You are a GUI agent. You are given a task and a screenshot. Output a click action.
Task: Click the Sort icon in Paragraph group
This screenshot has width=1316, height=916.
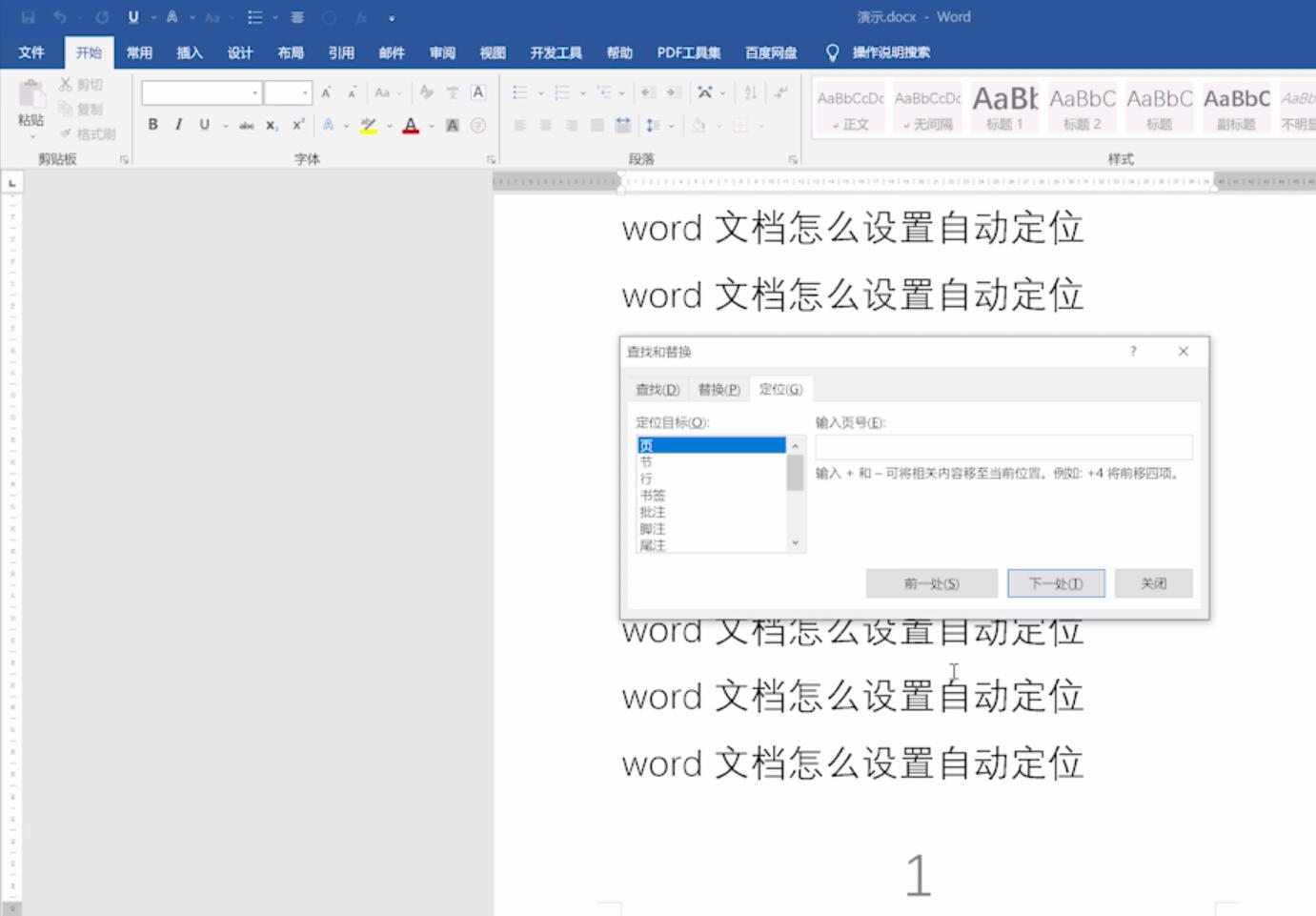tap(750, 92)
